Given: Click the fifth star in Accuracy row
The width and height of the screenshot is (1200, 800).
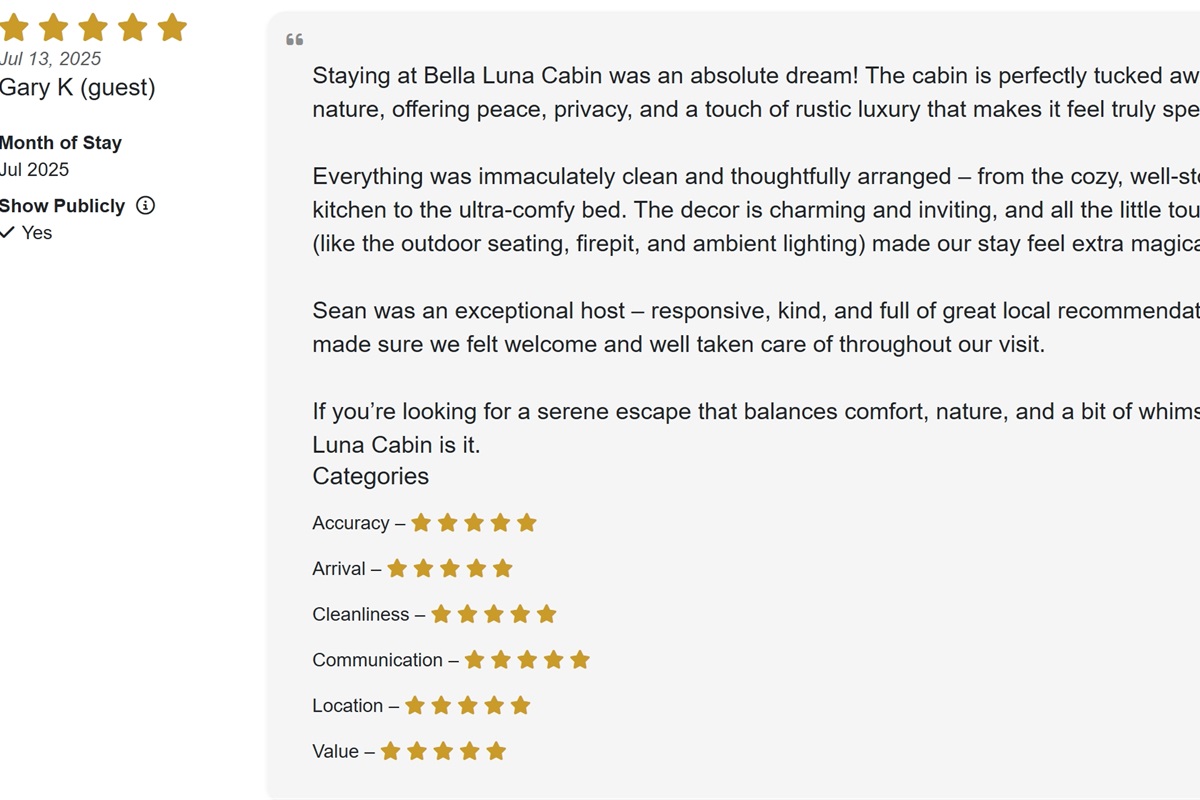Looking at the screenshot, I should click(527, 523).
